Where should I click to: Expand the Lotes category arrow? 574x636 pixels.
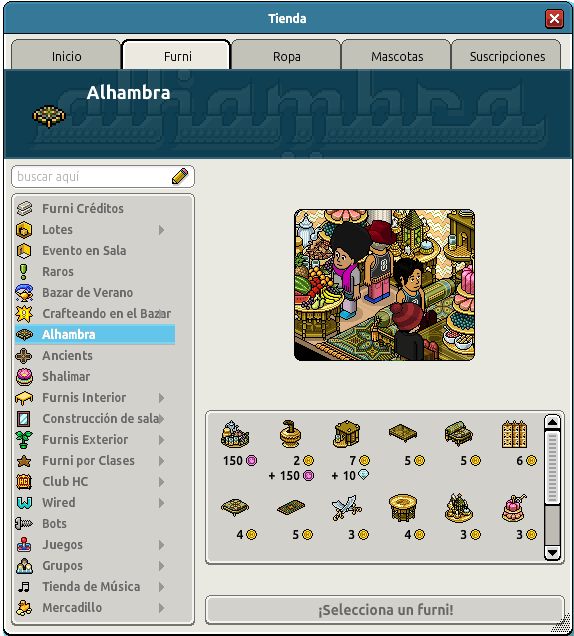coord(161,230)
